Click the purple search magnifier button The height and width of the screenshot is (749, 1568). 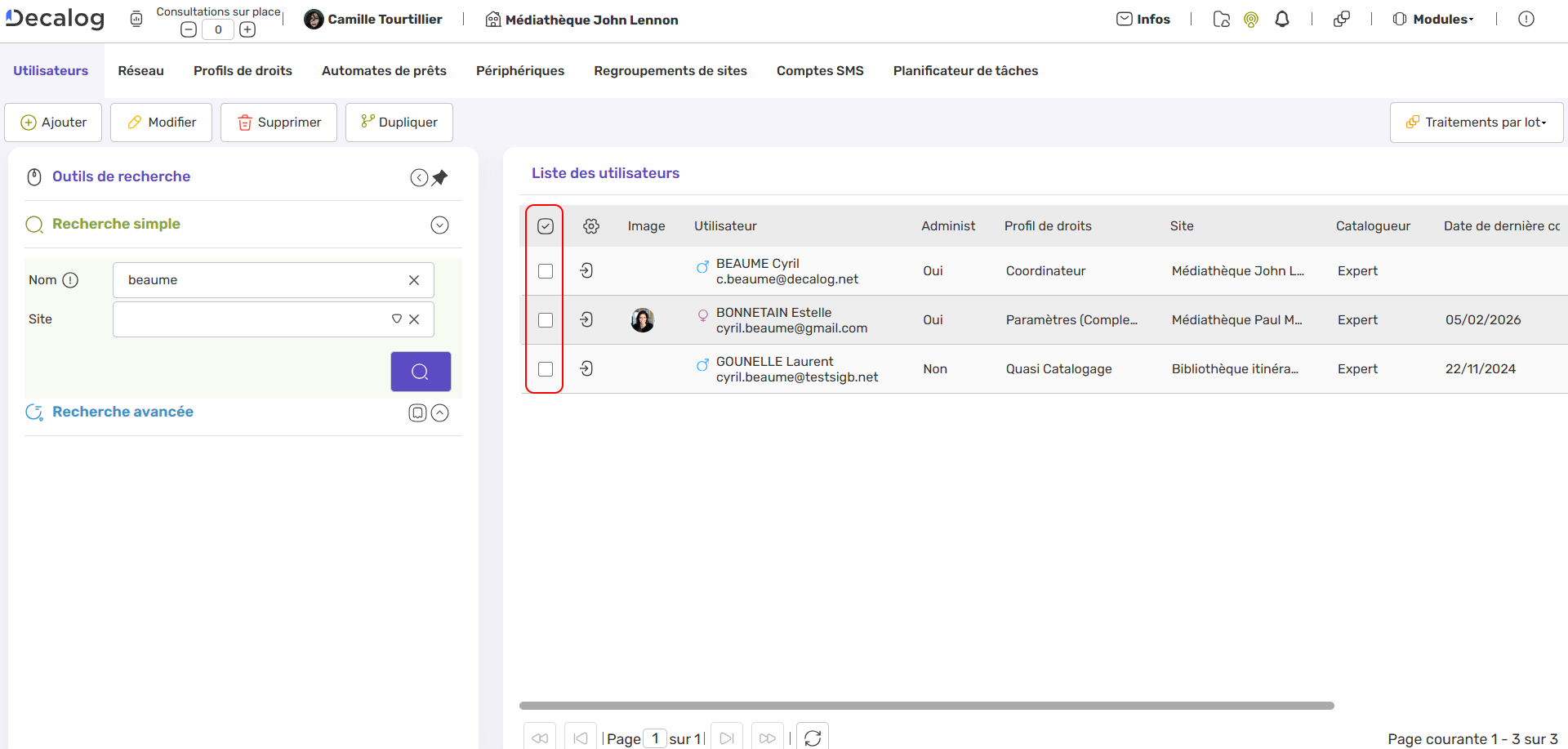(421, 372)
